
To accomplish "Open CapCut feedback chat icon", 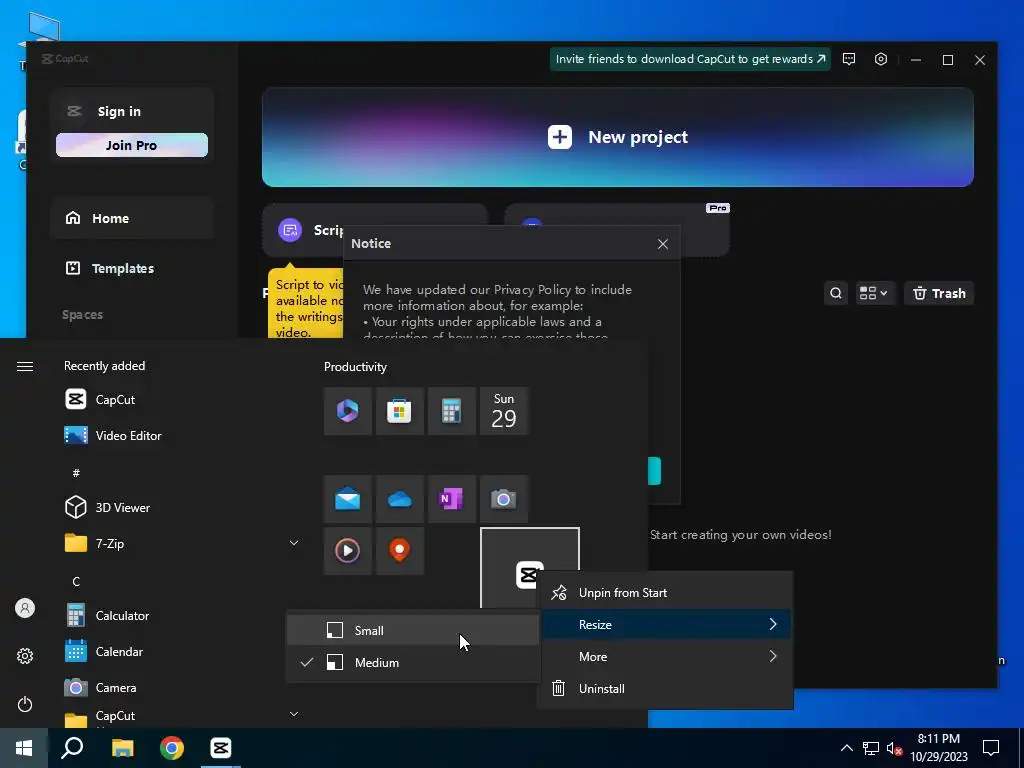I will [848, 59].
